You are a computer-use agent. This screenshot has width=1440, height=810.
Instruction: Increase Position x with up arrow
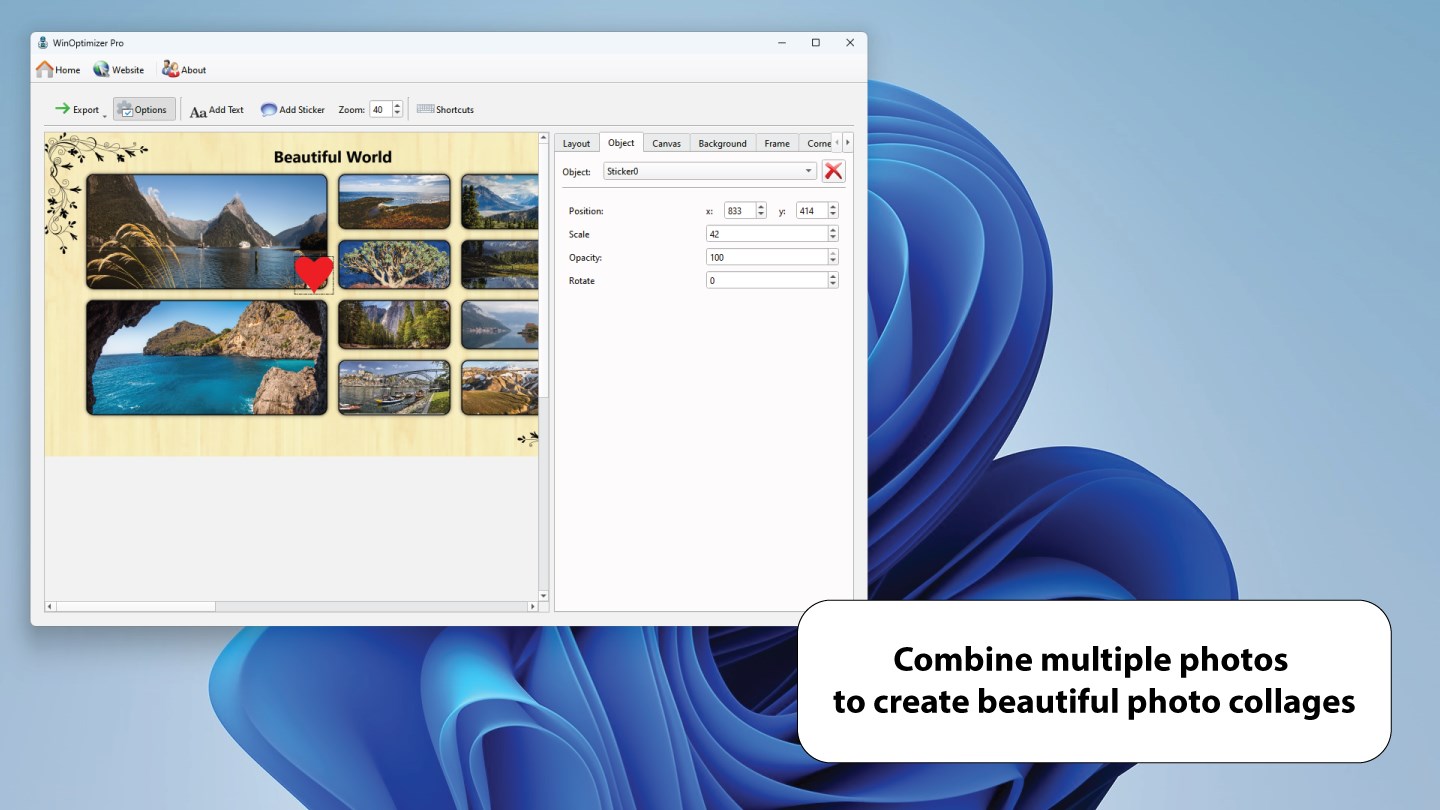tap(761, 207)
